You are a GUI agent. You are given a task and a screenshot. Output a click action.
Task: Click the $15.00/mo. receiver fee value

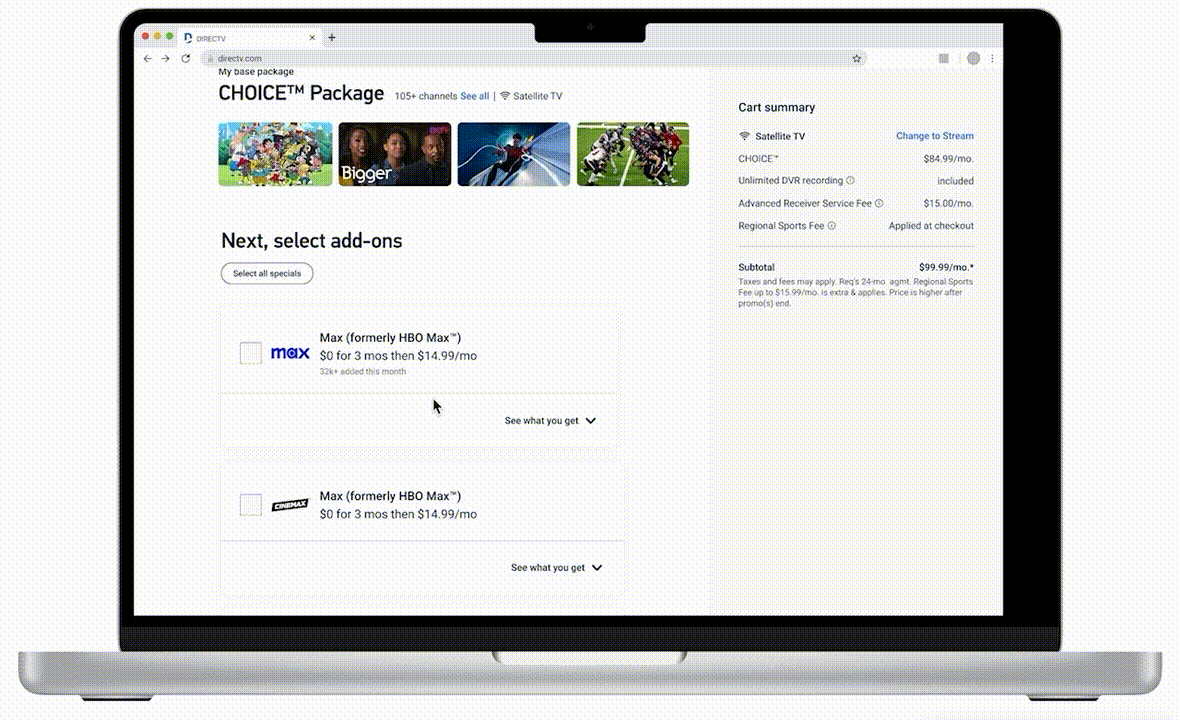(948, 203)
